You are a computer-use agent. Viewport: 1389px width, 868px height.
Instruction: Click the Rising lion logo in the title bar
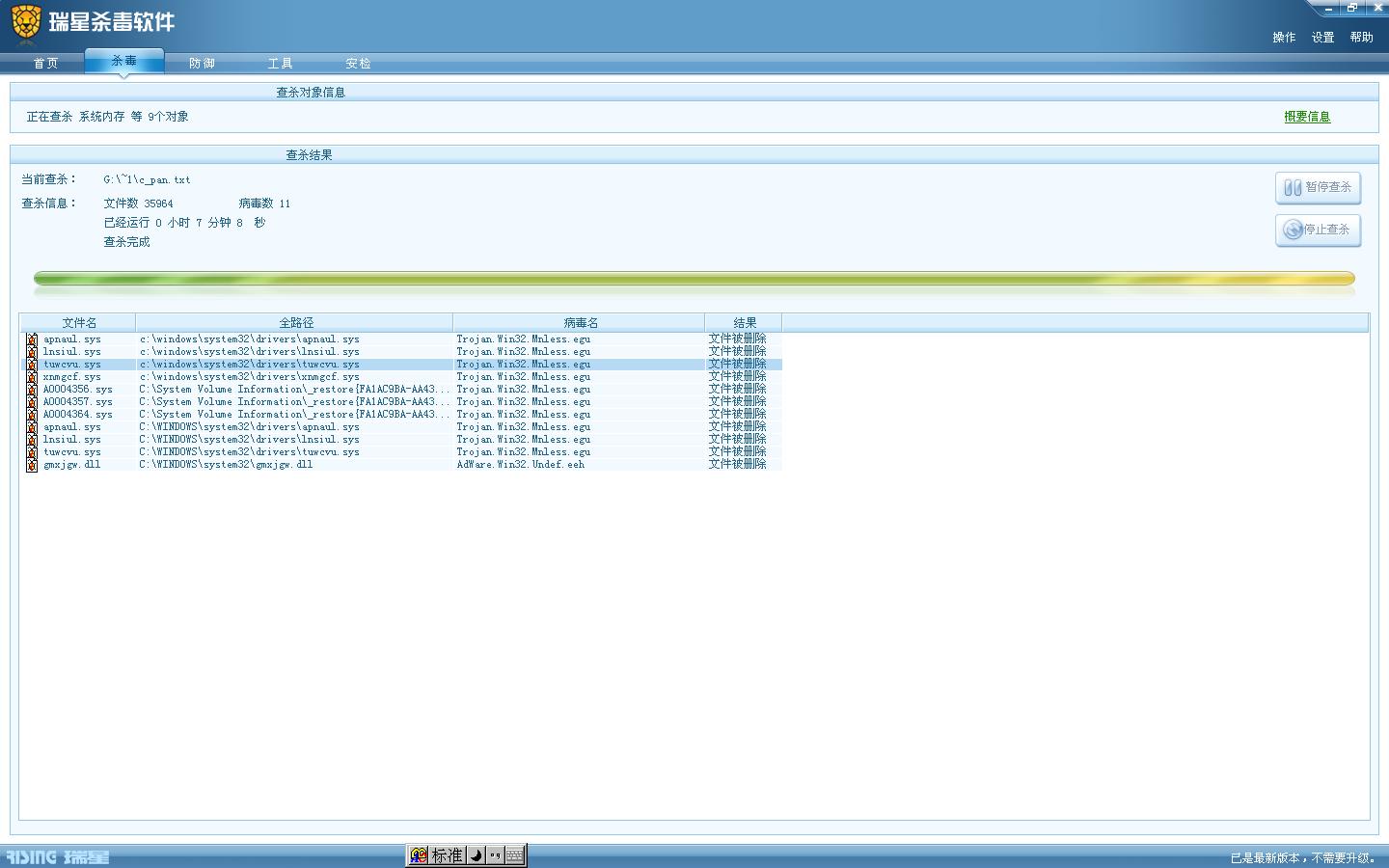click(26, 23)
